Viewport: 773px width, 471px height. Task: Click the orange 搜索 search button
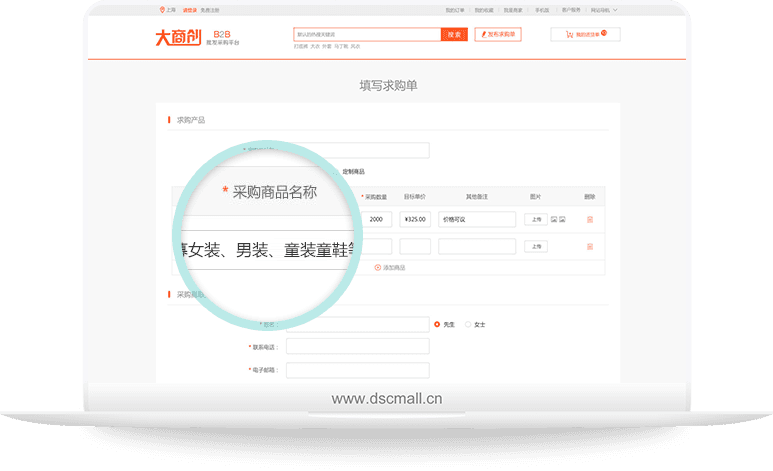click(454, 35)
